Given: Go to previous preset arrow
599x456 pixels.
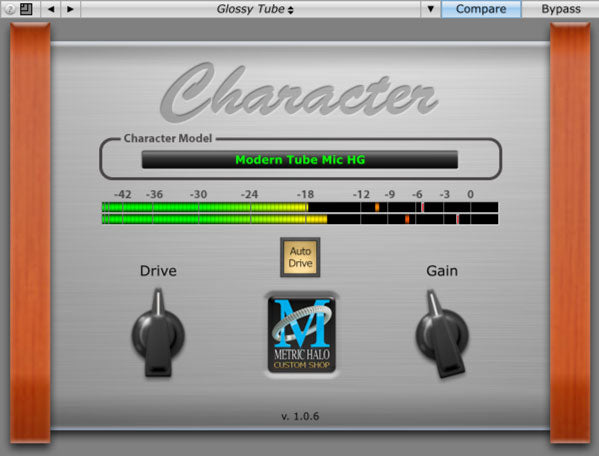Looking at the screenshot, I should tap(51, 9).
